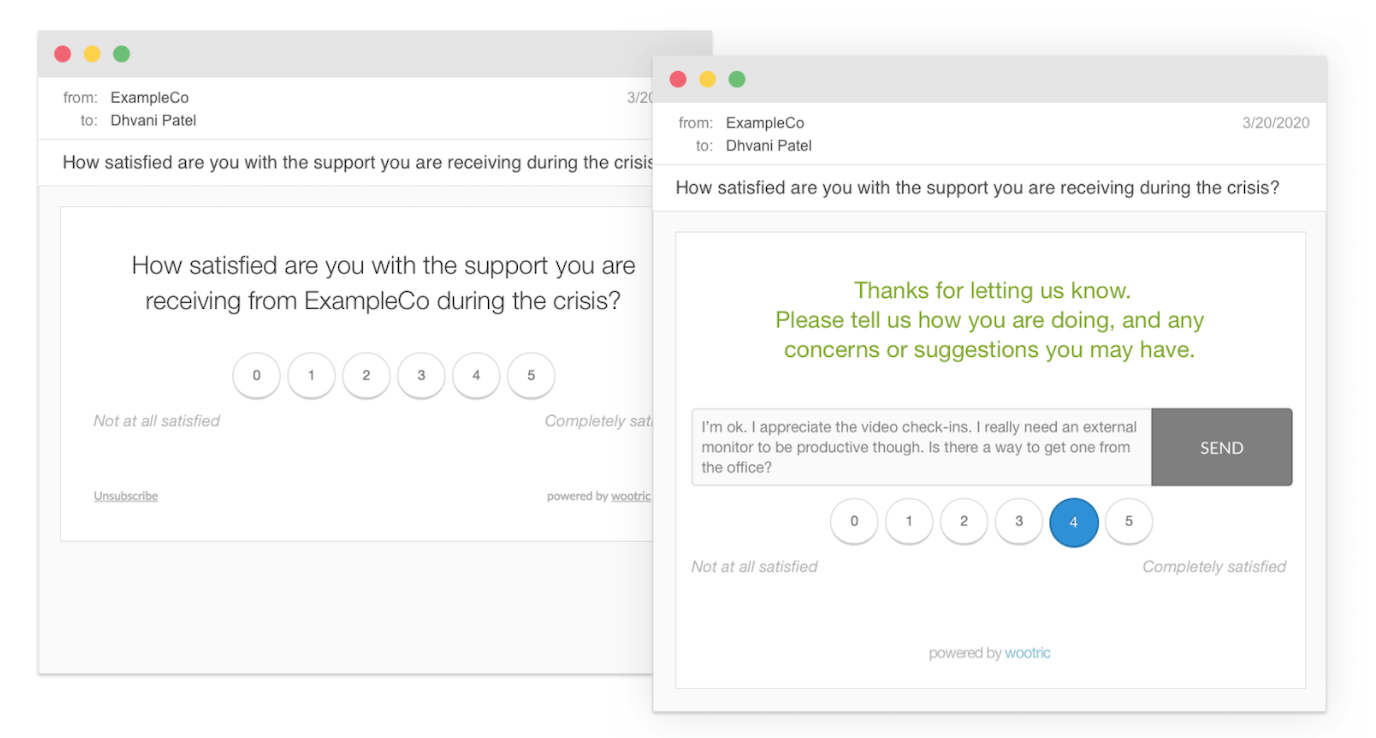Pick score 0 on the front survey
This screenshot has height=738, width=1376.
tap(854, 522)
